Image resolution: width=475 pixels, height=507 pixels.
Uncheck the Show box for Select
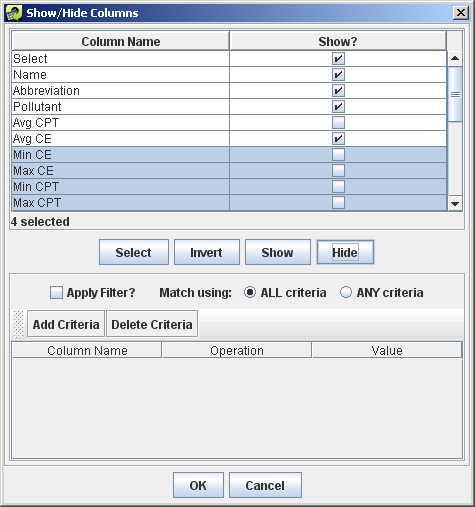(338, 59)
